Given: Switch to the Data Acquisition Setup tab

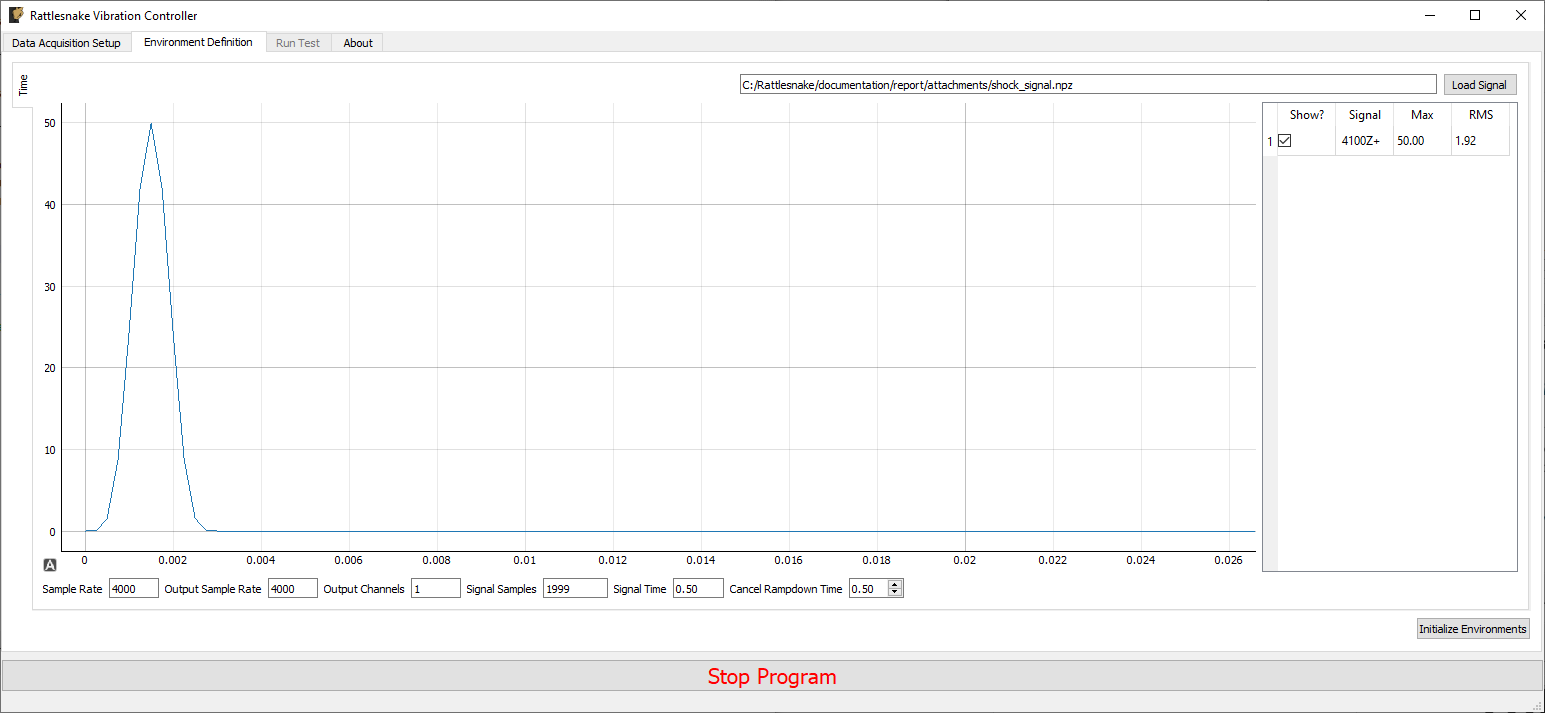Looking at the screenshot, I should (x=65, y=42).
